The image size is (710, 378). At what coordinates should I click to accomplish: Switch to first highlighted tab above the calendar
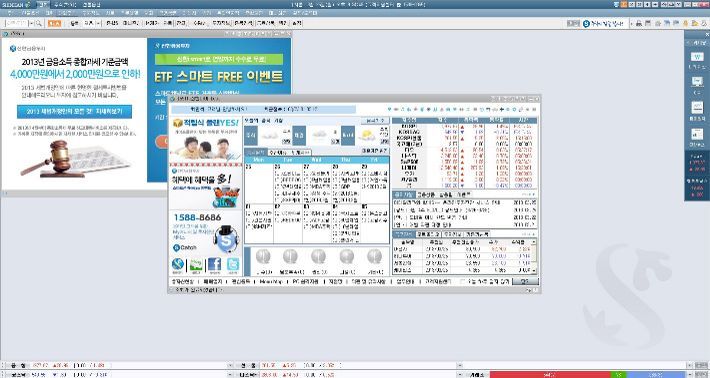point(256,153)
